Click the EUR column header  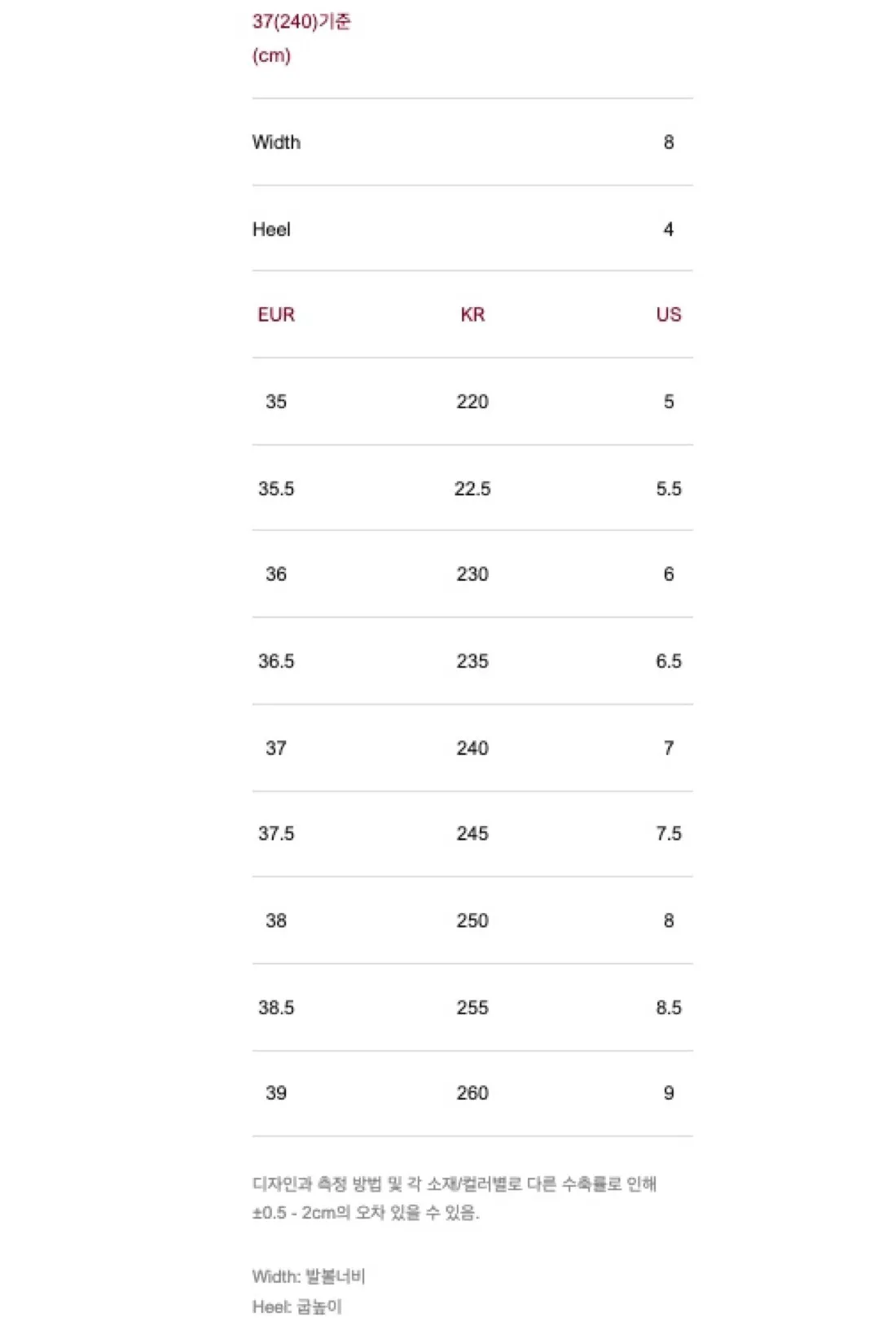click(x=276, y=314)
